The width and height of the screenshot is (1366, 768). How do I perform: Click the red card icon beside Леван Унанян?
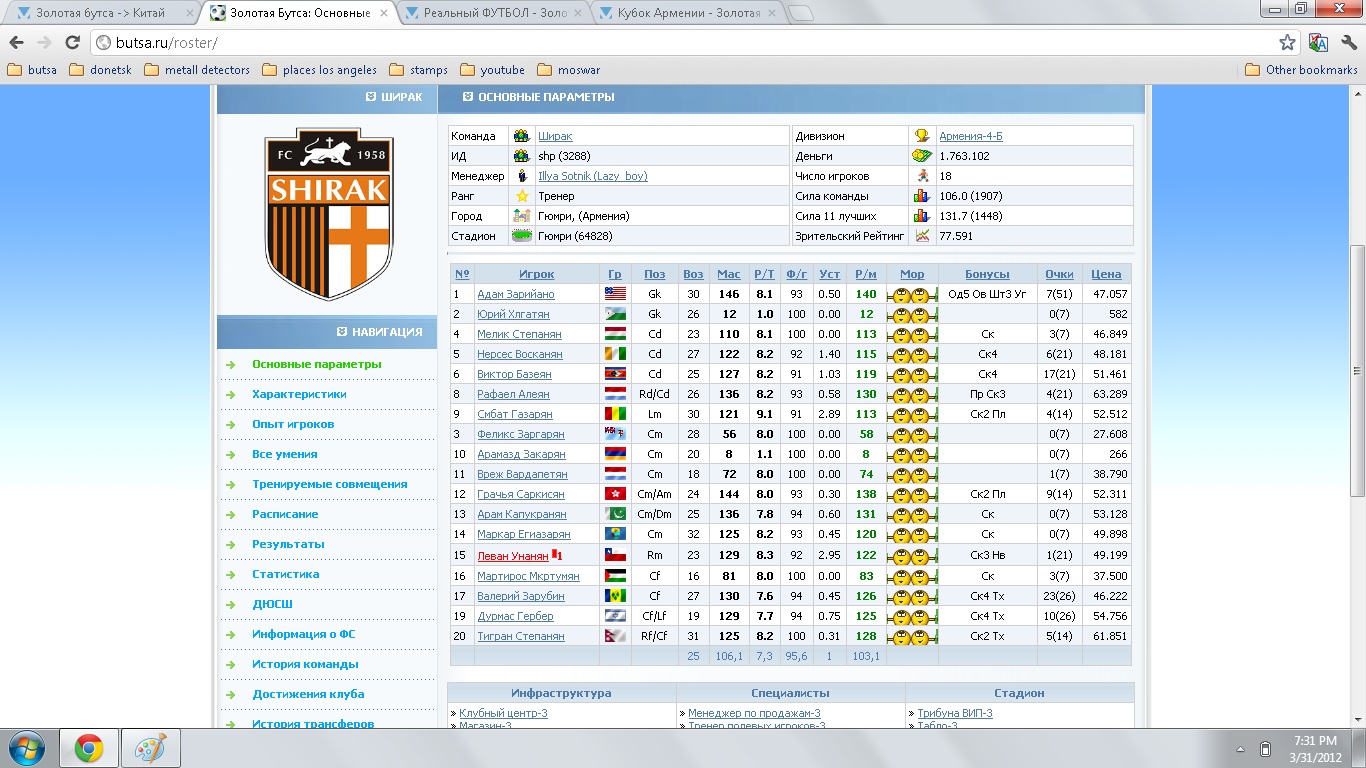point(557,555)
